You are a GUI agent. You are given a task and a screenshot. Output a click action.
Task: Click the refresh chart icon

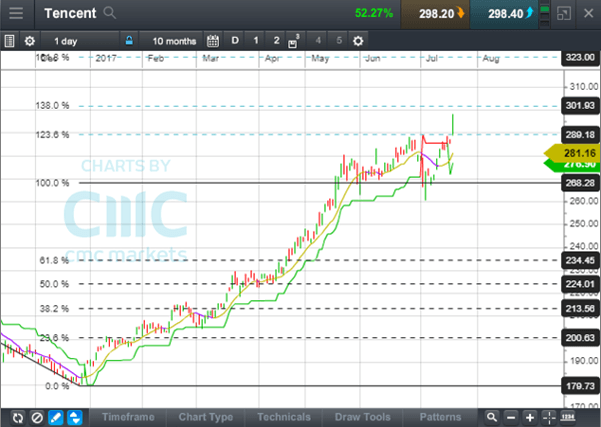tap(18, 417)
